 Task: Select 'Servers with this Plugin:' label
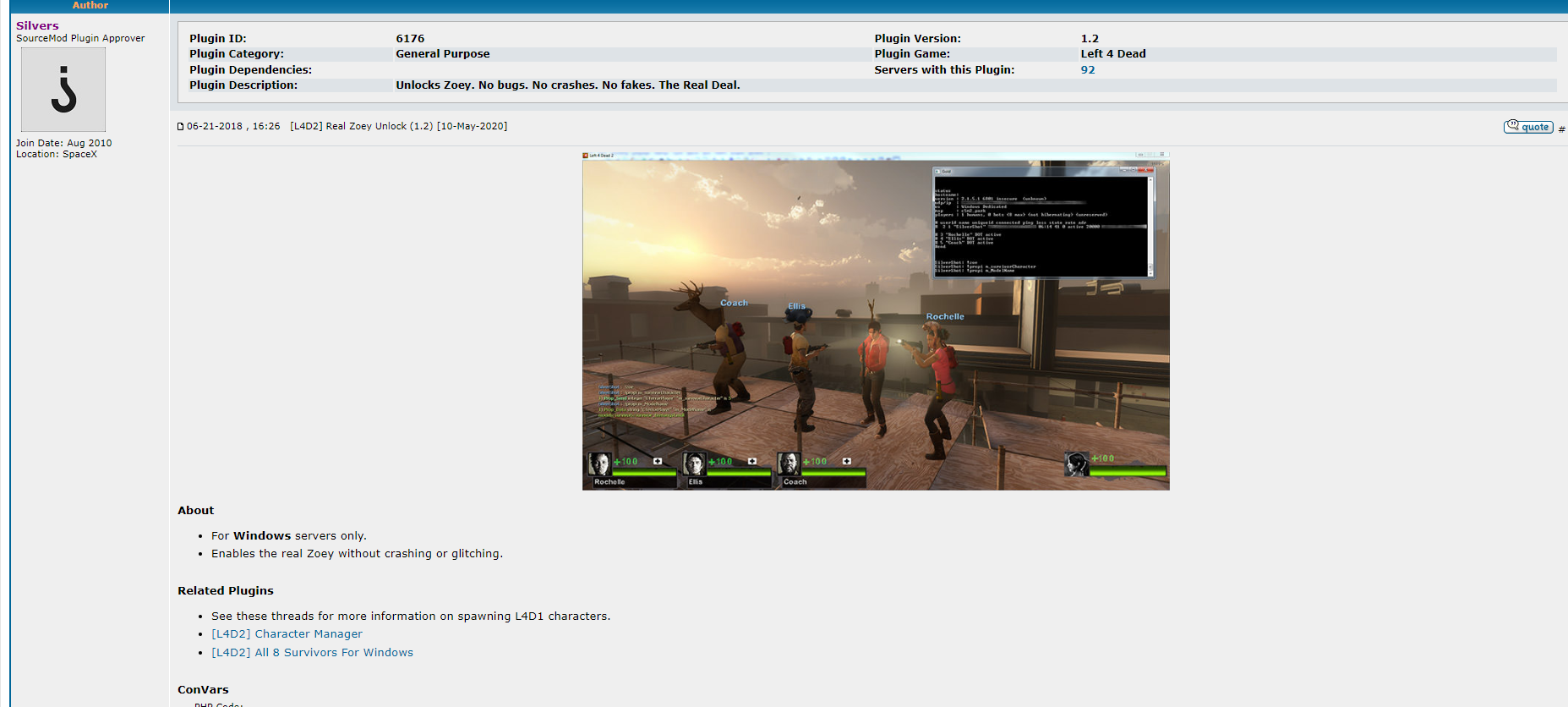coord(944,70)
